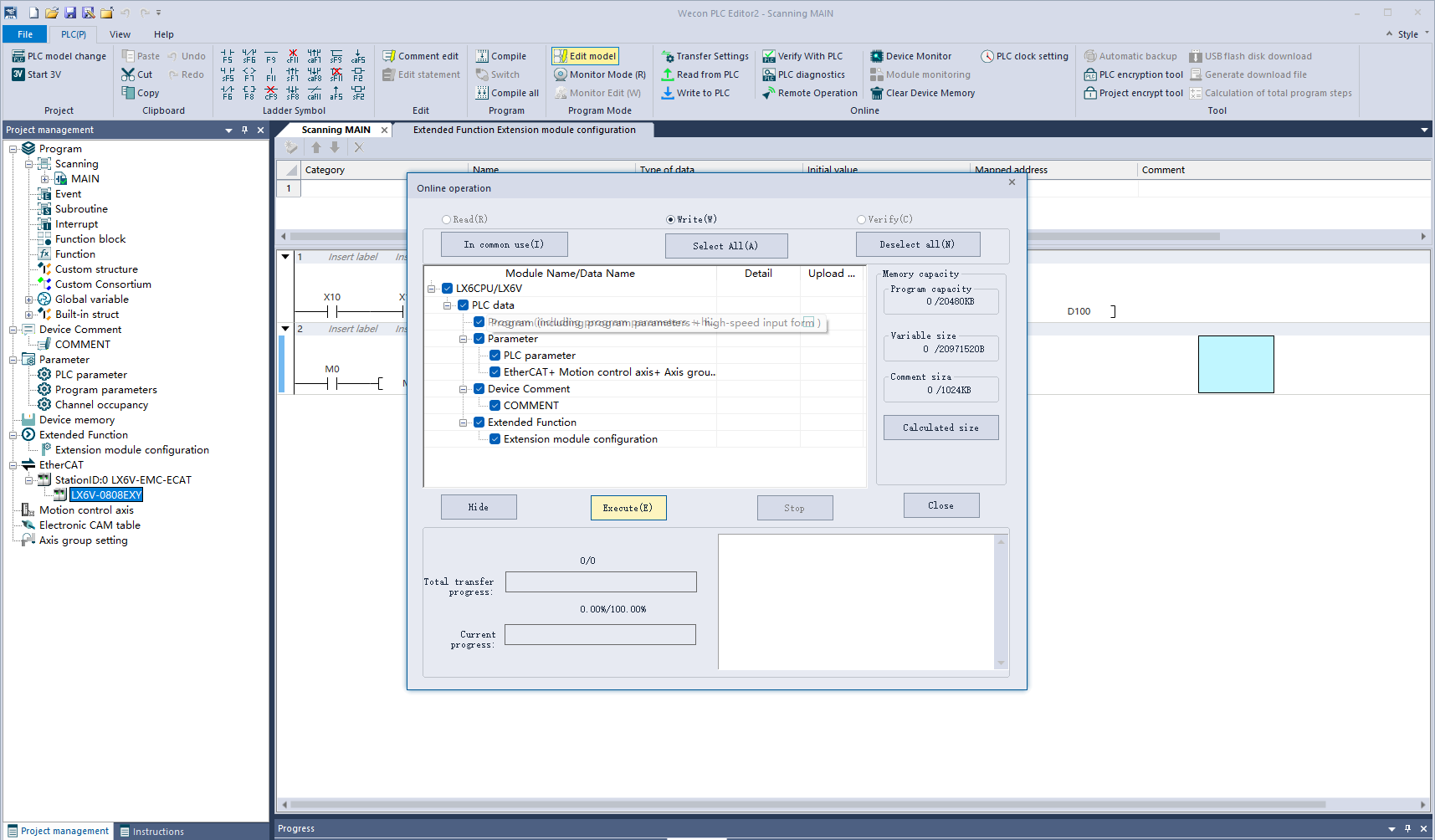Click PLC model change icon
Screen dimensions: 1435x840
coord(18,56)
